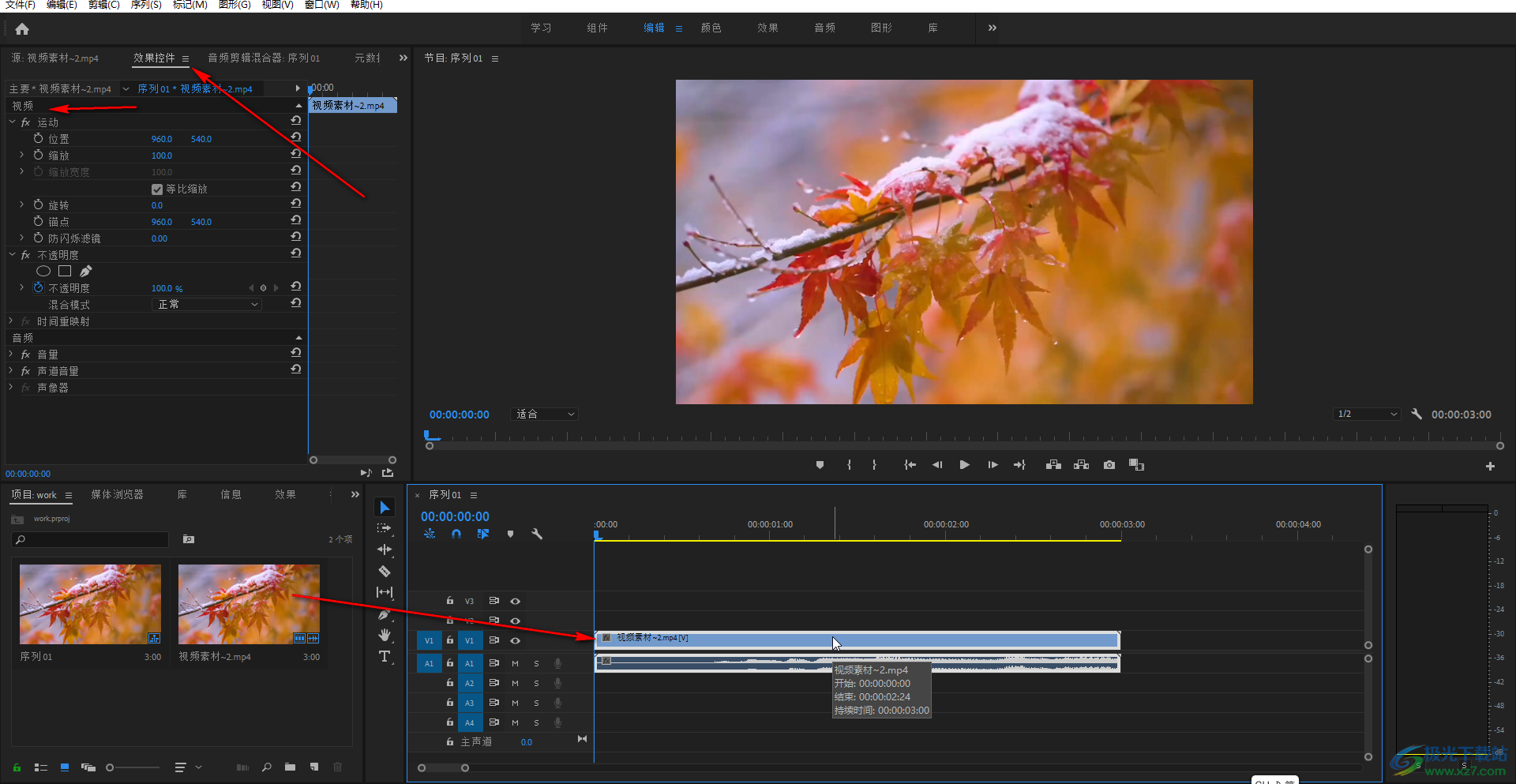Open blend mode dropdown
This screenshot has width=1516, height=784.
tap(206, 305)
